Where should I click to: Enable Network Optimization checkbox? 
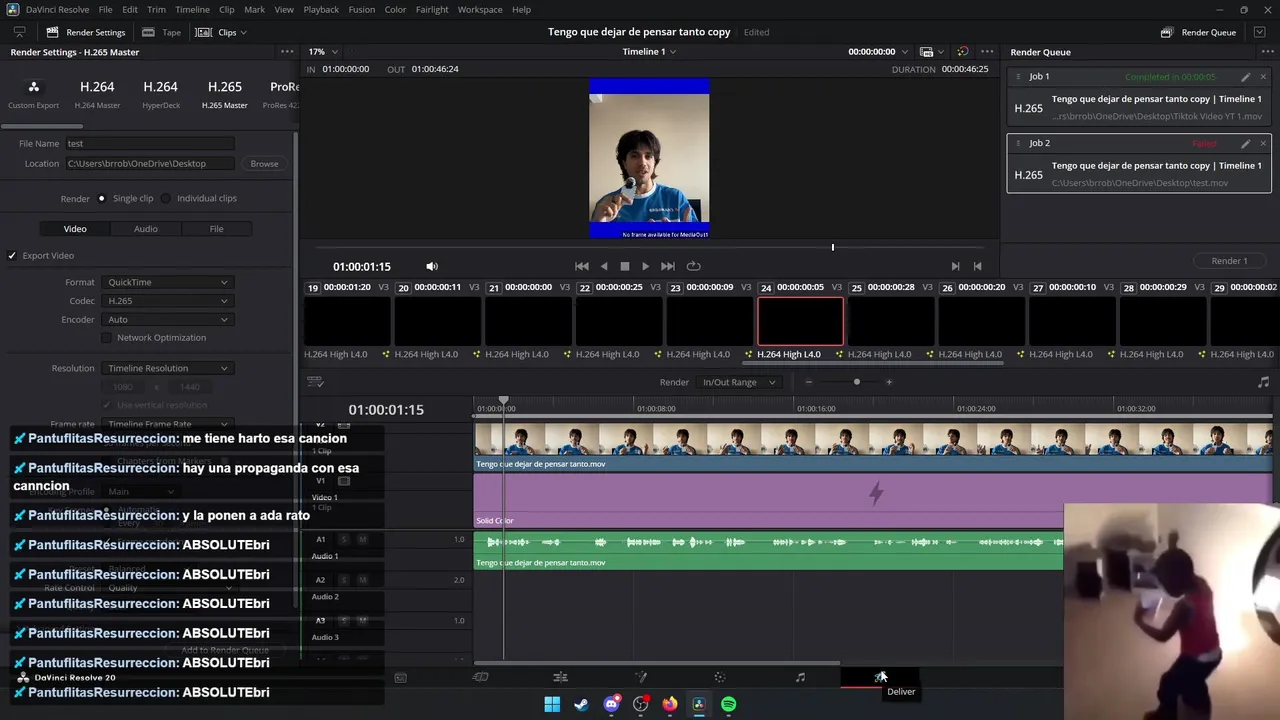pyautogui.click(x=107, y=338)
